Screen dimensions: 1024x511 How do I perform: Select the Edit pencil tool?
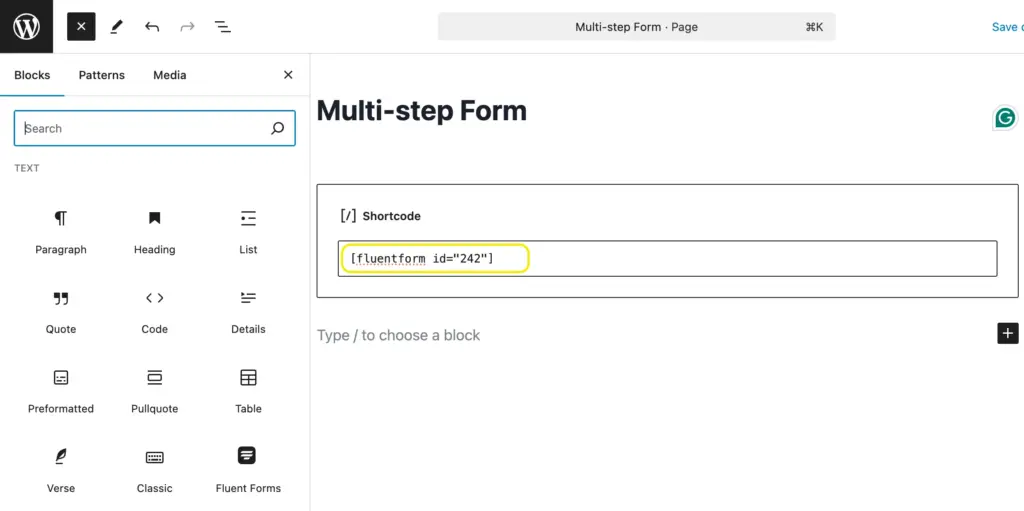(117, 27)
